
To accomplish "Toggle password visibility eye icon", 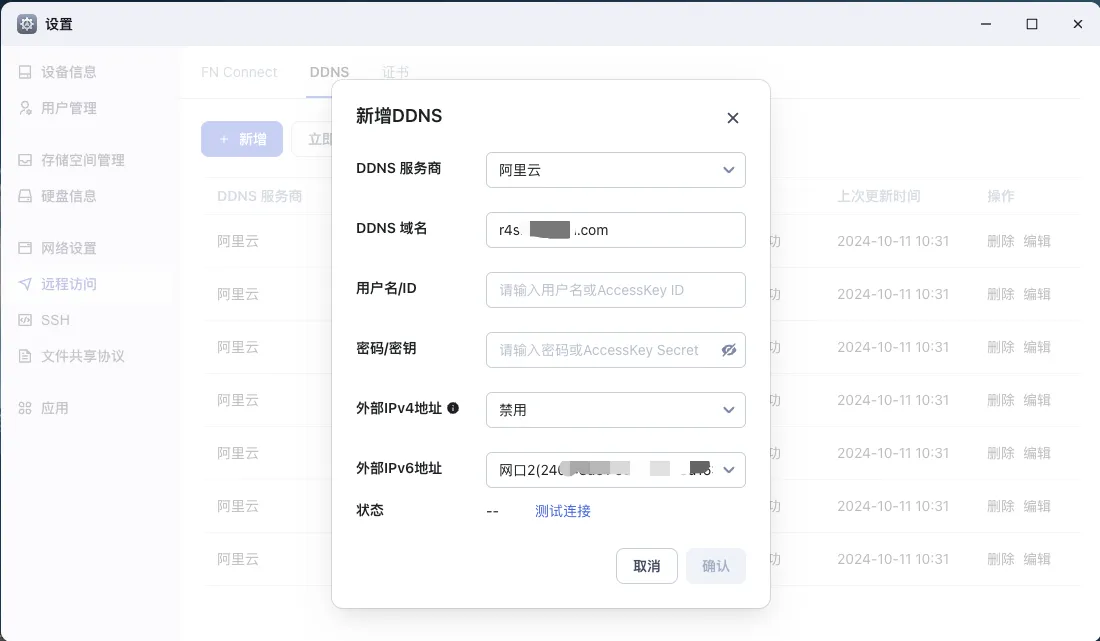I will [728, 350].
